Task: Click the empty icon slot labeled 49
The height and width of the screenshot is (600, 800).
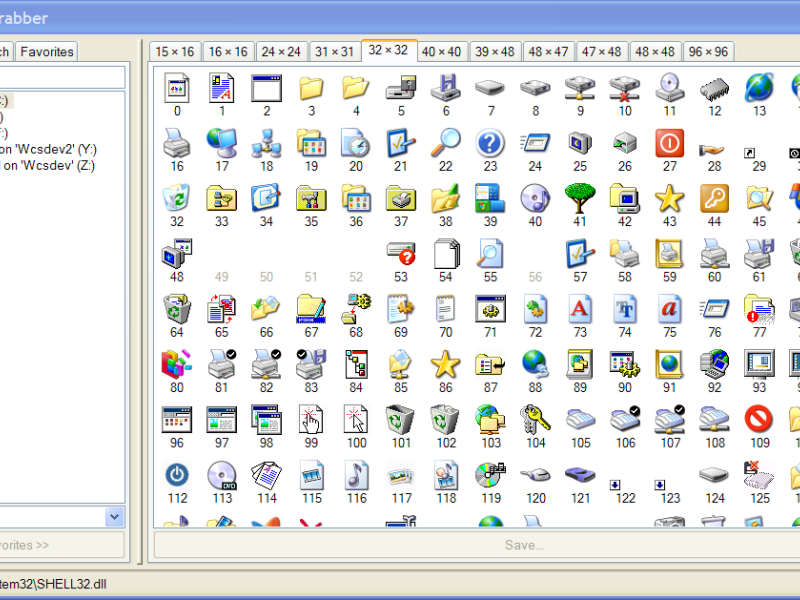Action: click(221, 261)
